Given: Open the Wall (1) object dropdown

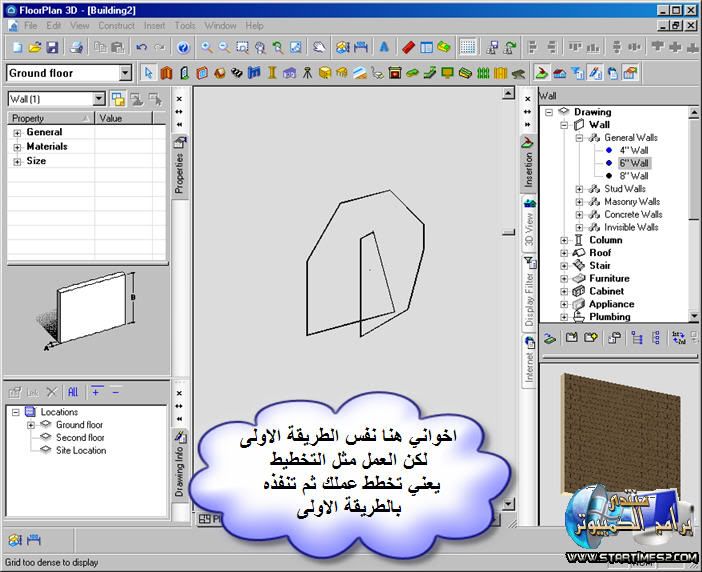Looking at the screenshot, I should pos(99,99).
